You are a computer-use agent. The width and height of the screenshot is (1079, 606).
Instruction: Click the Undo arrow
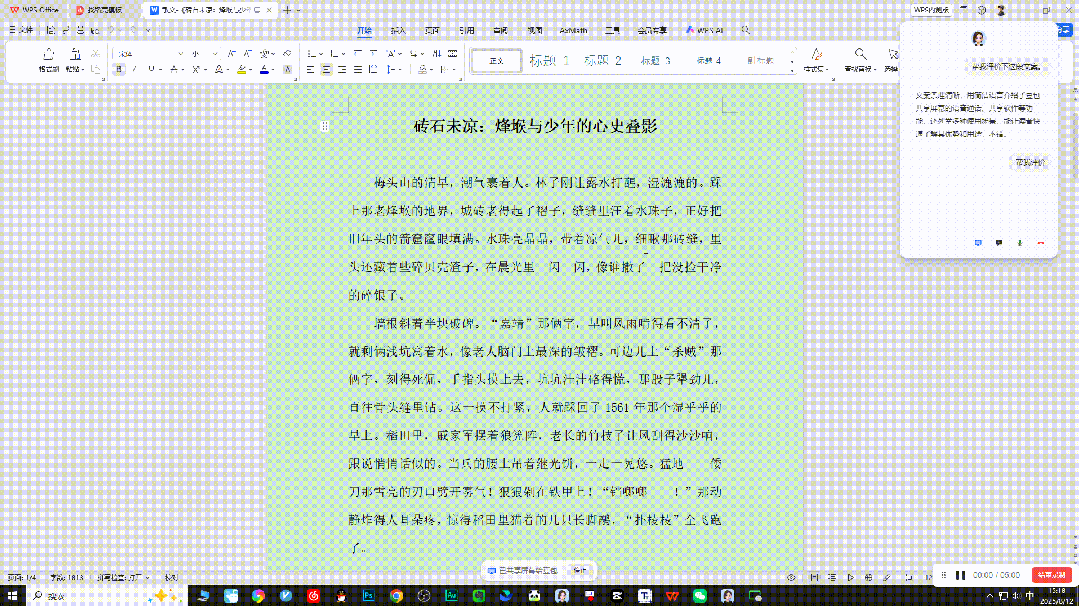pyautogui.click(x=111, y=30)
